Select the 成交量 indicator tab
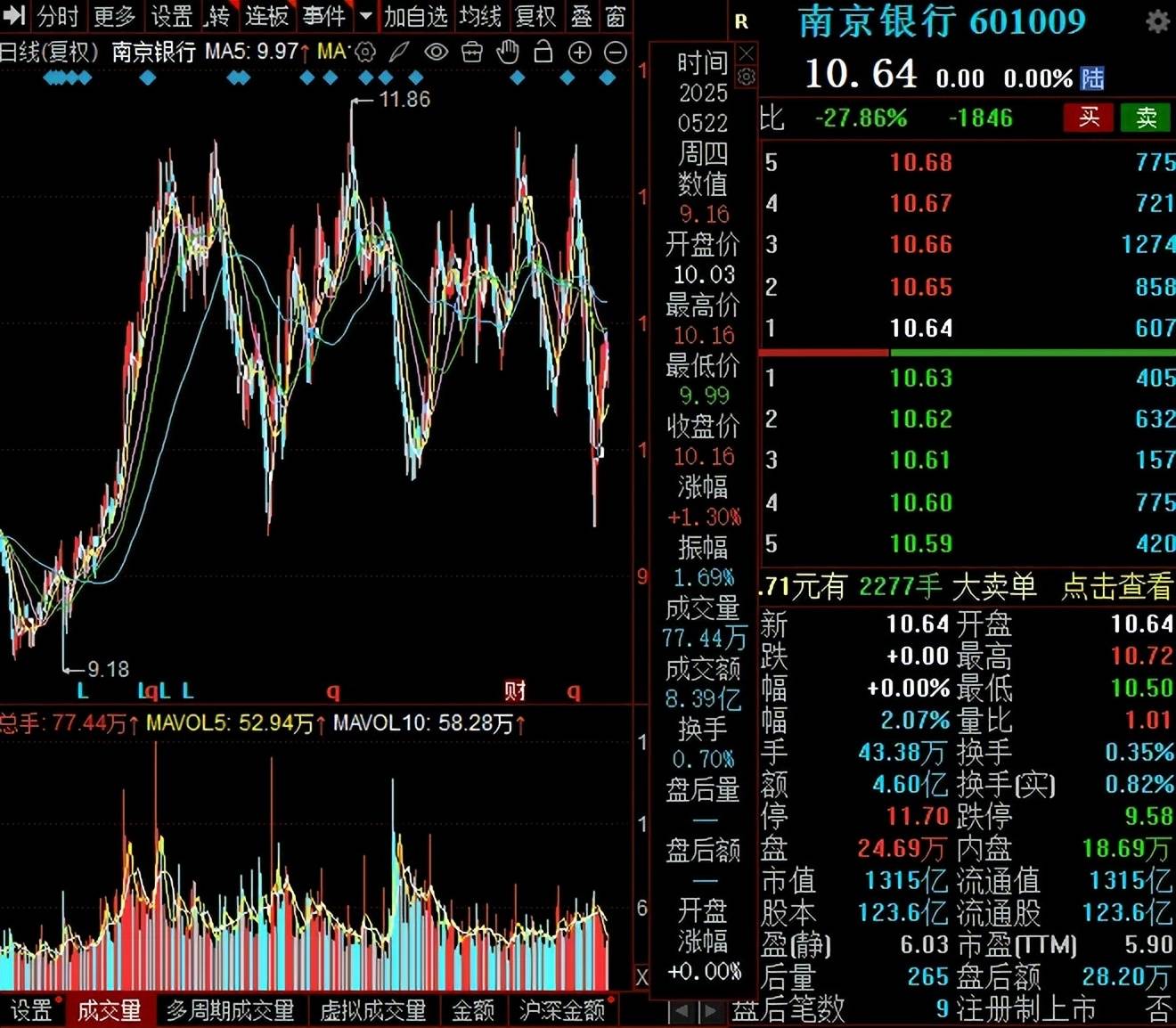Image resolution: width=1176 pixels, height=1028 pixels. click(110, 1010)
